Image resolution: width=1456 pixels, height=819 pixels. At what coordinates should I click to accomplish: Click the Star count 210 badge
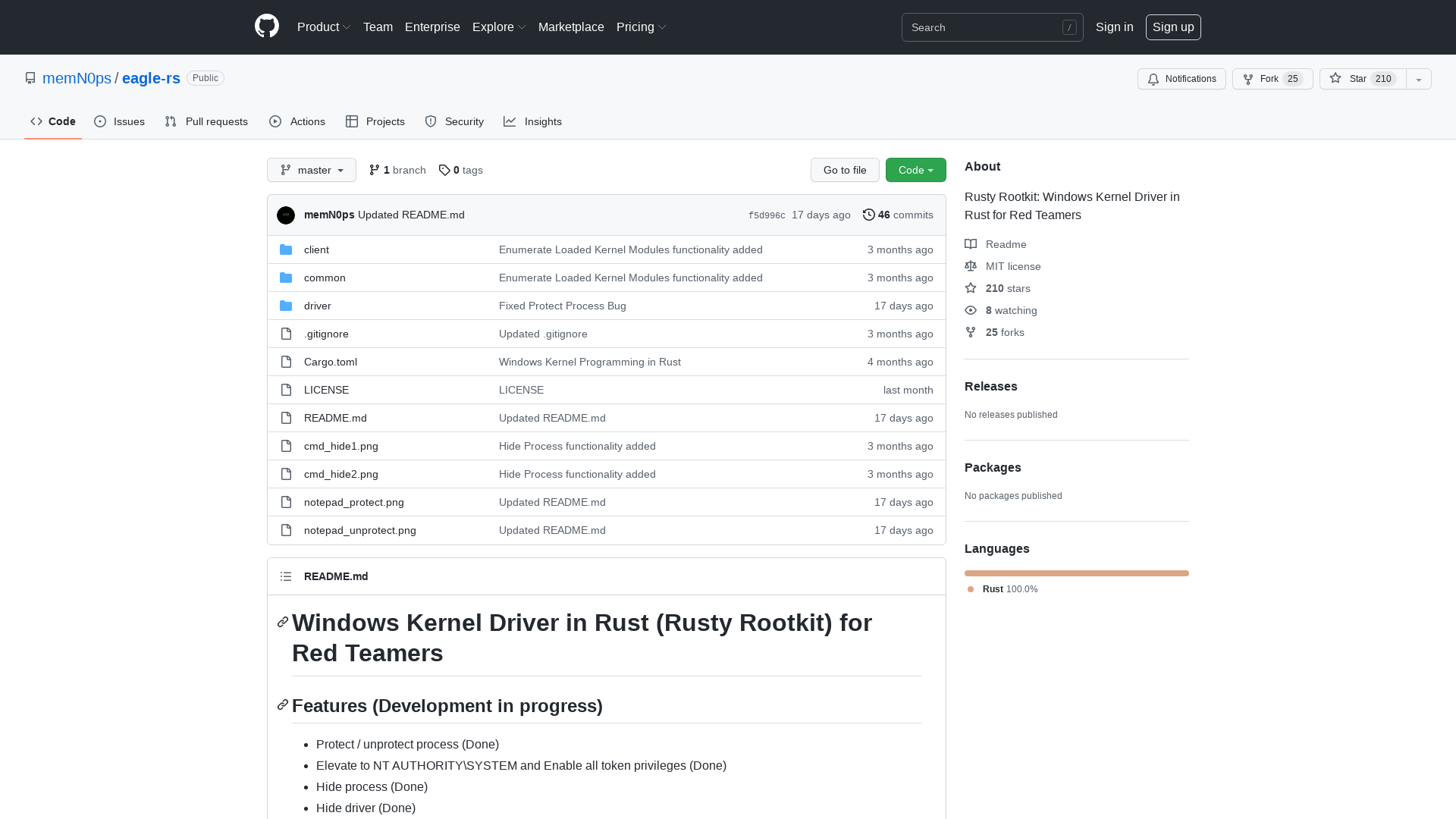pyautogui.click(x=1383, y=79)
